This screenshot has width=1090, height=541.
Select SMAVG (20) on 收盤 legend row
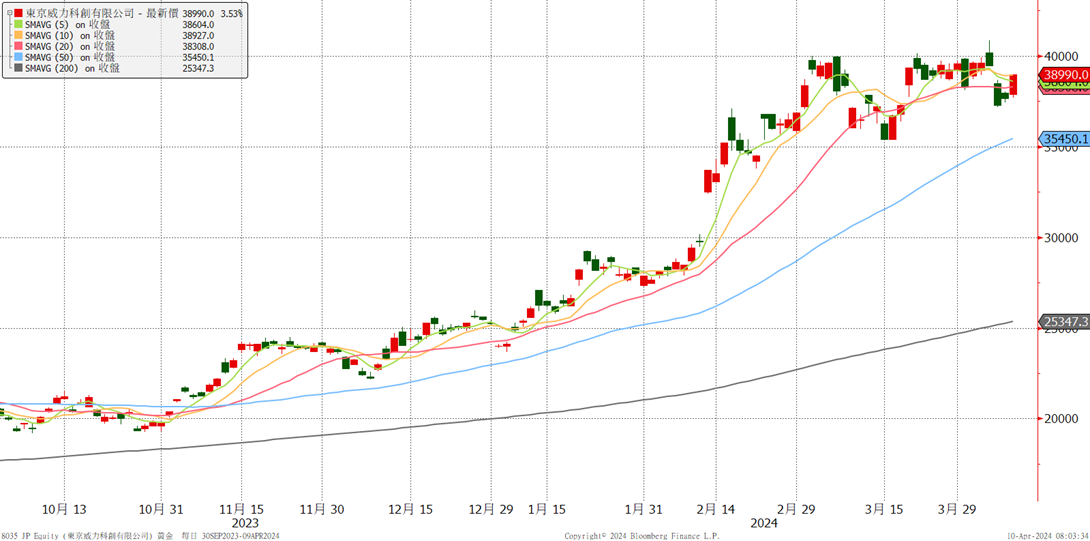72,47
